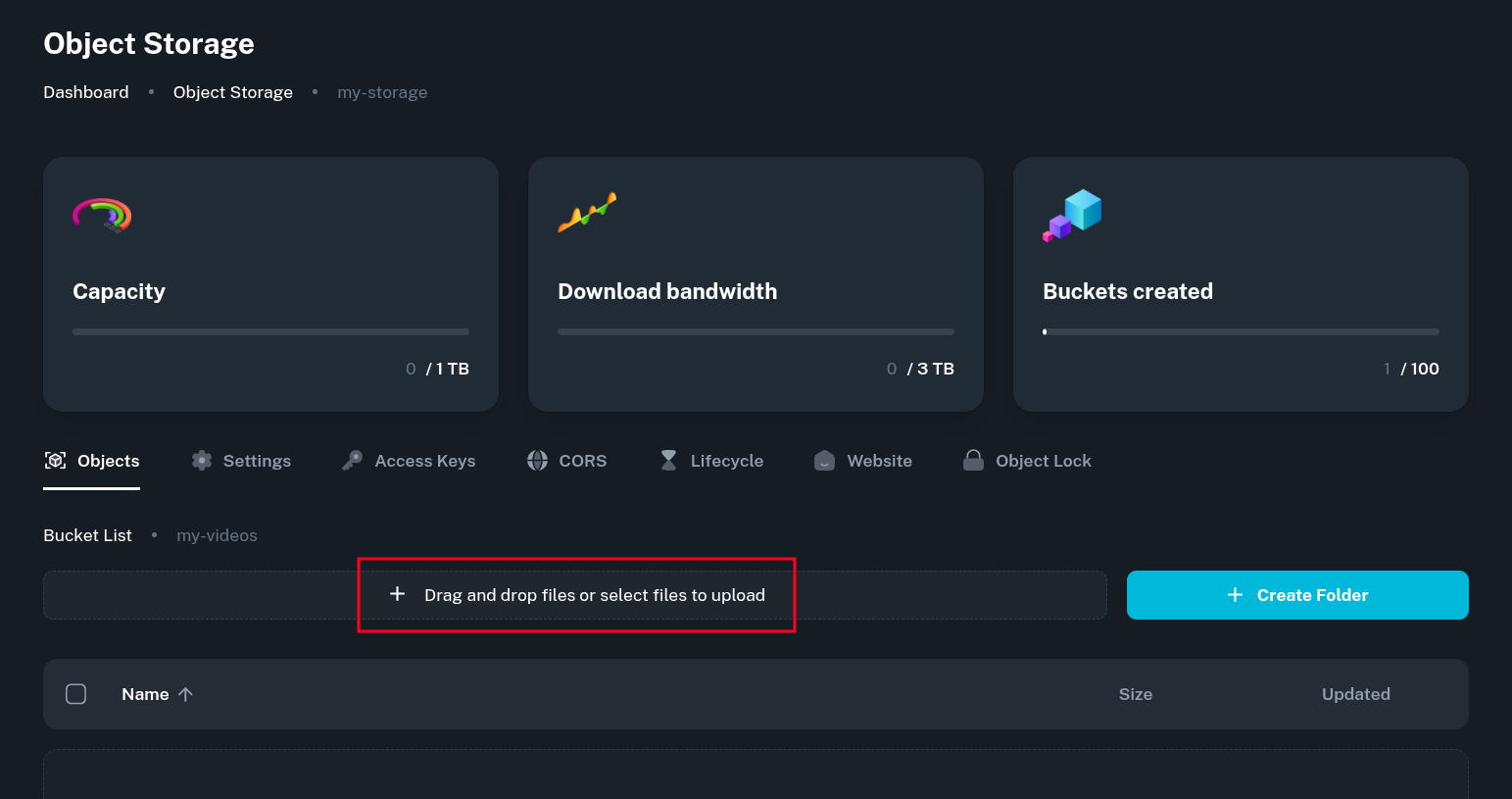The image size is (1512, 799).
Task: Toggle the select-all objects checkbox
Action: tap(76, 694)
